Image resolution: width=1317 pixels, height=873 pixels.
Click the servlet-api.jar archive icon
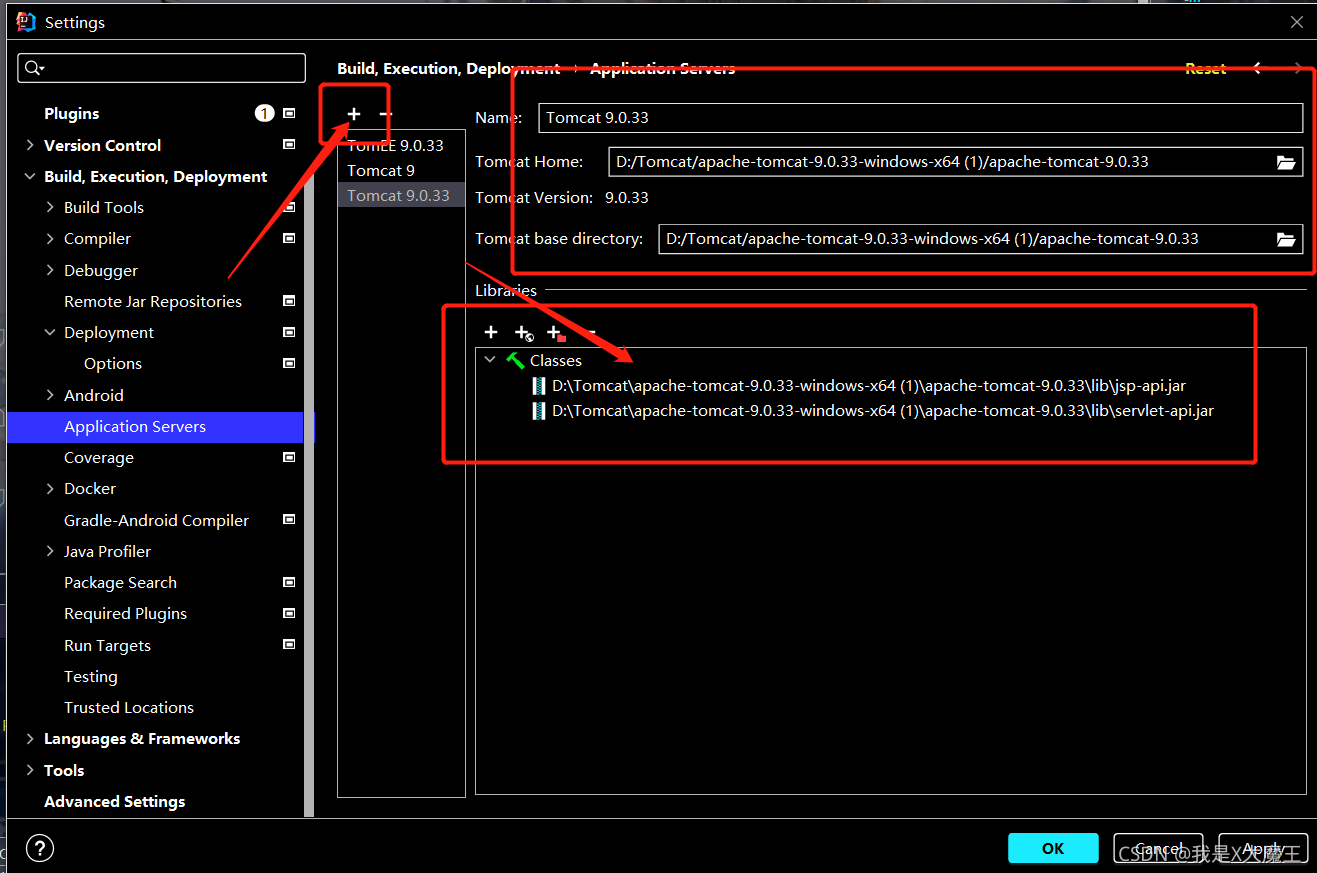point(539,411)
